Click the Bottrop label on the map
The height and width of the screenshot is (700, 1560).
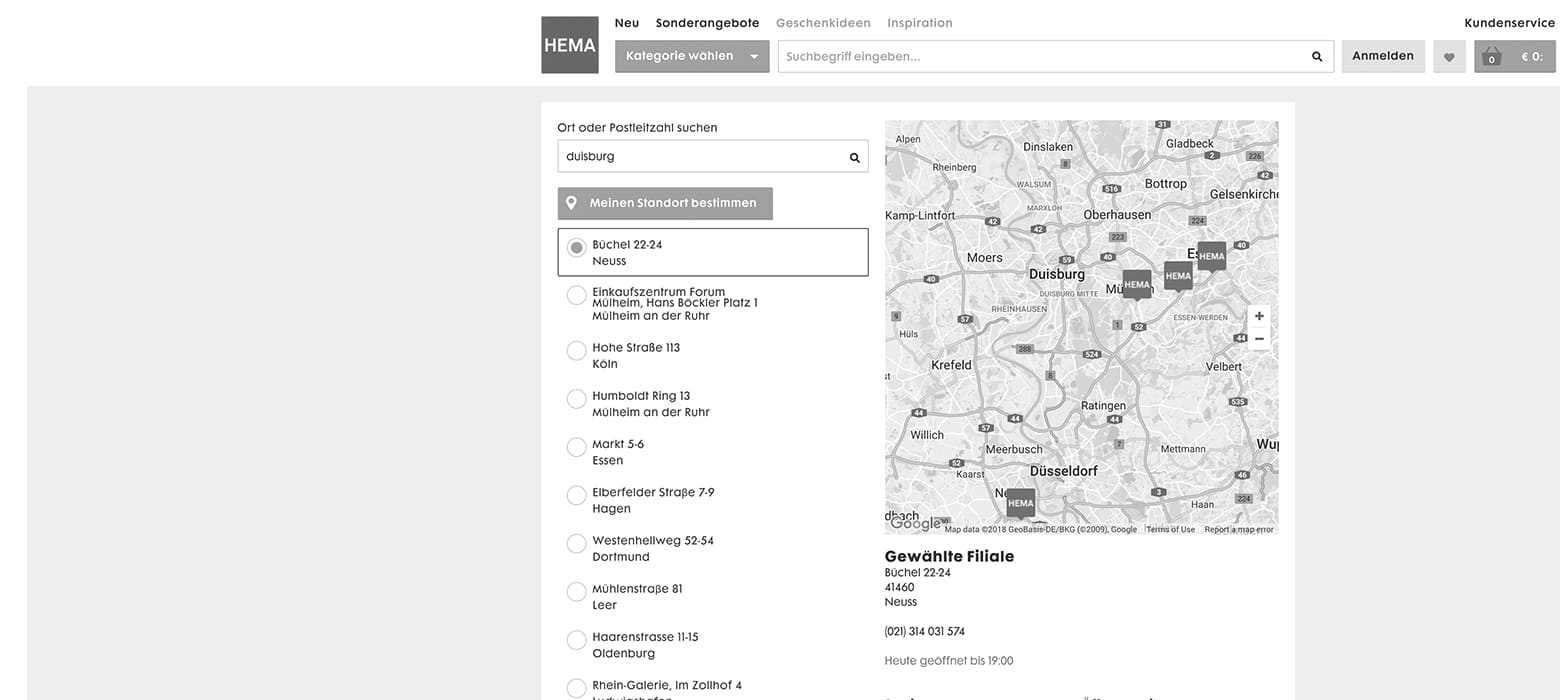click(x=1166, y=184)
